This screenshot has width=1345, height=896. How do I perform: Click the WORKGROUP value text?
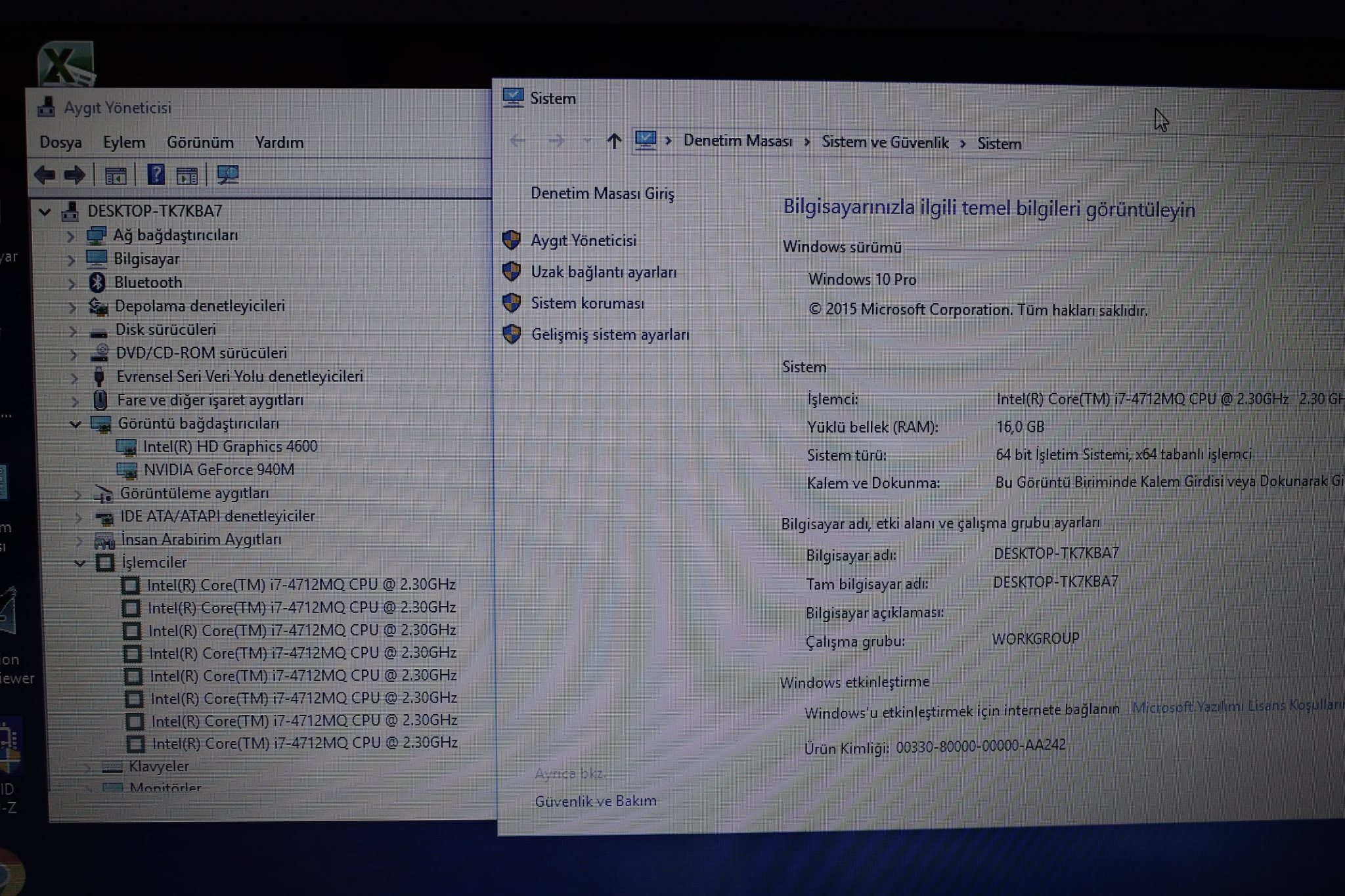coord(1035,639)
